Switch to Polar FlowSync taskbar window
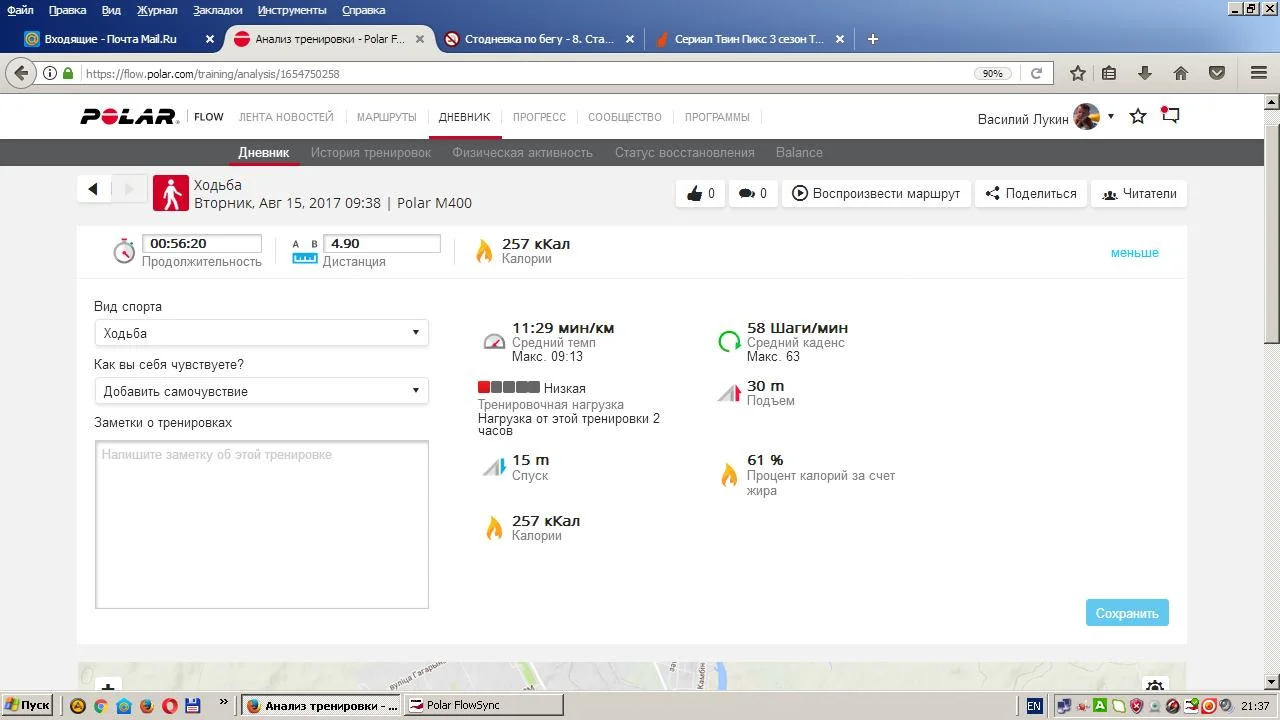This screenshot has width=1280, height=720. pyautogui.click(x=483, y=705)
